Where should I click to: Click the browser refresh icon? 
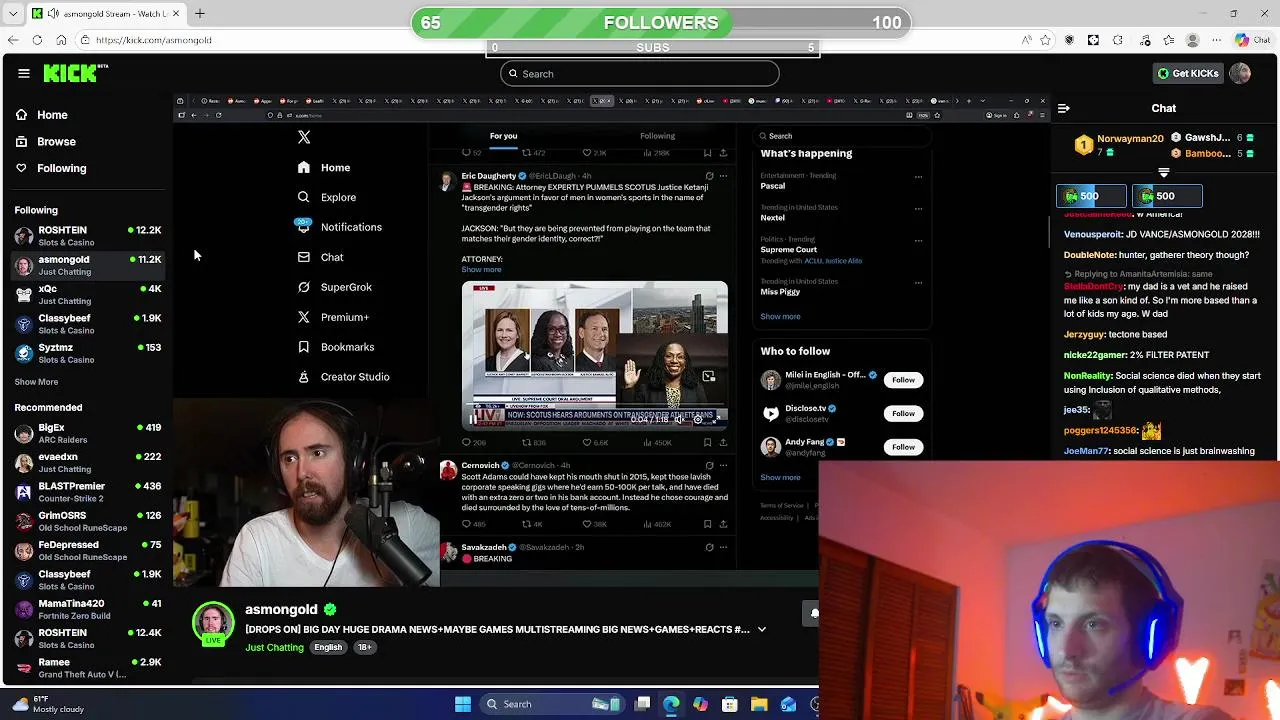pyautogui.click(x=37, y=40)
